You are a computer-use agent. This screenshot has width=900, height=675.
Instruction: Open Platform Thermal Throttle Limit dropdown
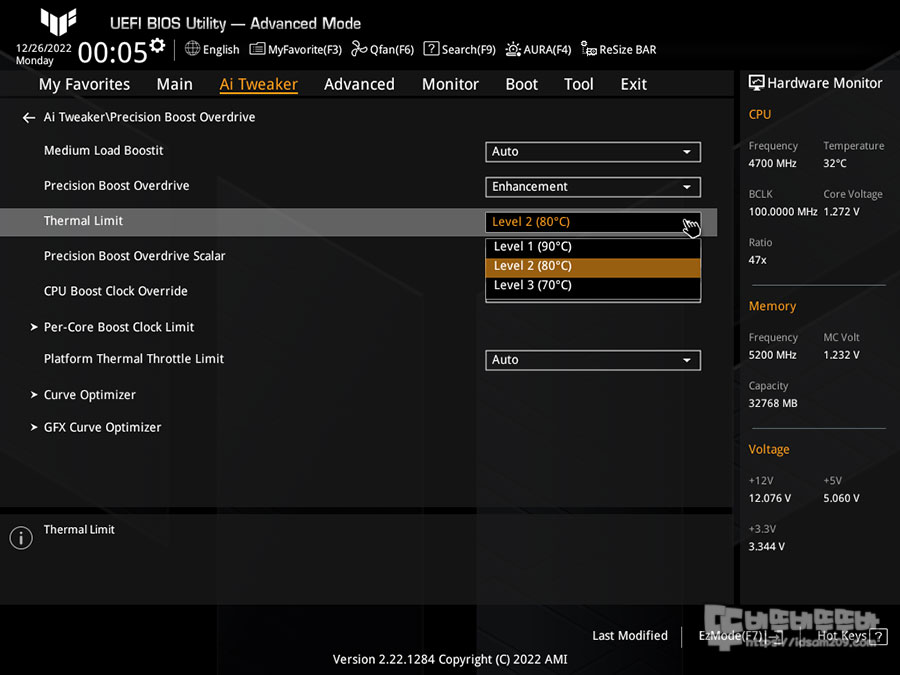pos(593,360)
